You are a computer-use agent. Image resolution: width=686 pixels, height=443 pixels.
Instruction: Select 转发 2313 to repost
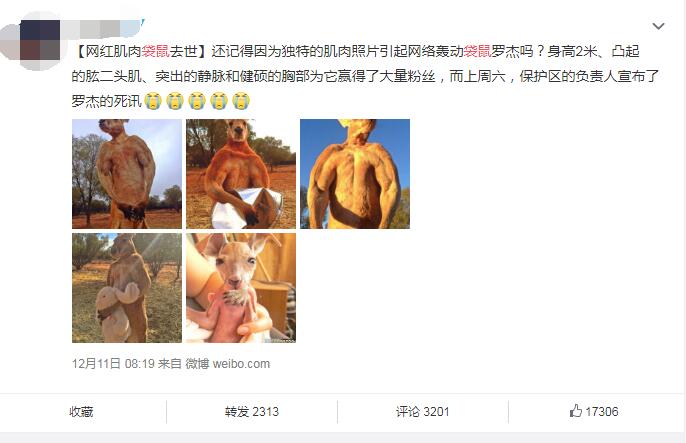click(252, 412)
